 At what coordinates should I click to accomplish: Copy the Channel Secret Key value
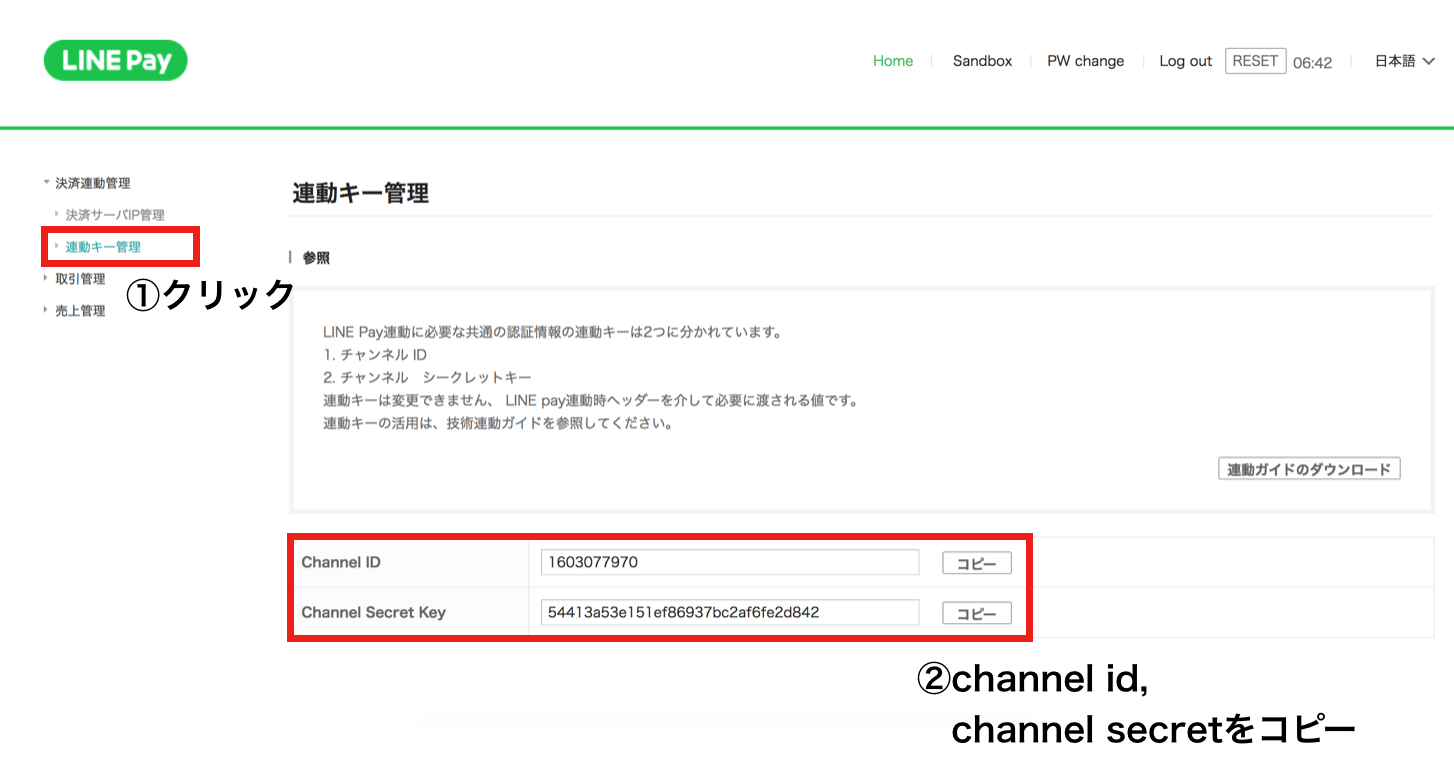click(x=975, y=612)
